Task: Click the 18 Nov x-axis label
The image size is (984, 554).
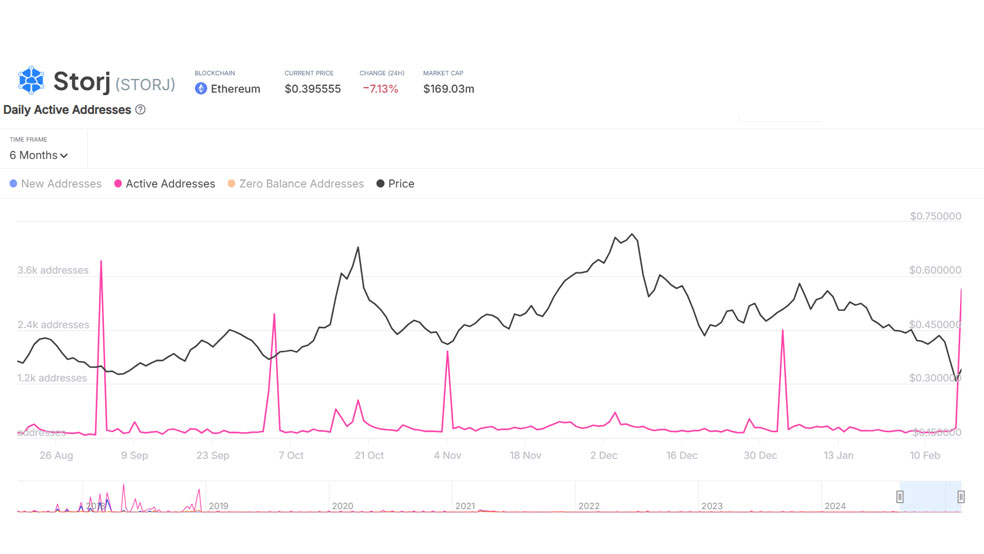Action: point(525,455)
